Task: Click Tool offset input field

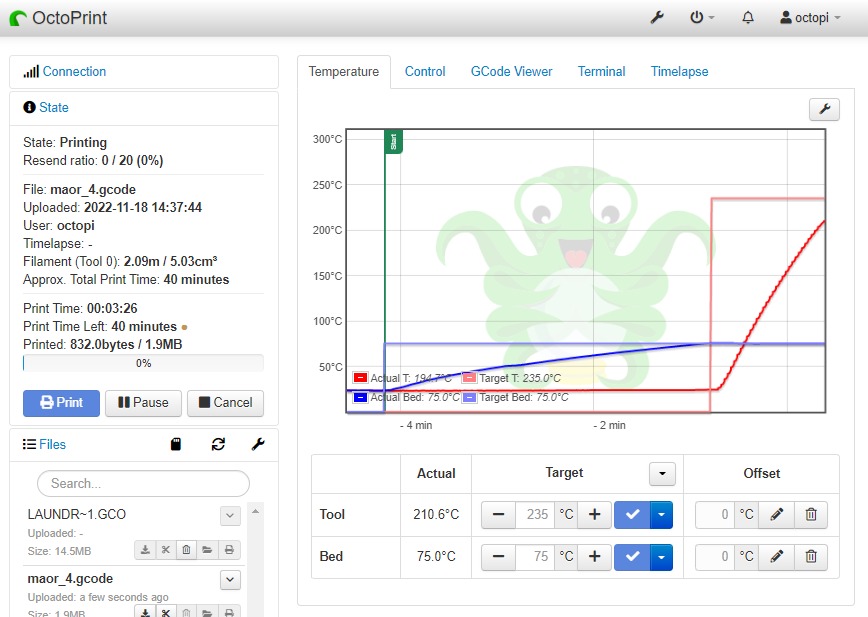Action: 715,515
